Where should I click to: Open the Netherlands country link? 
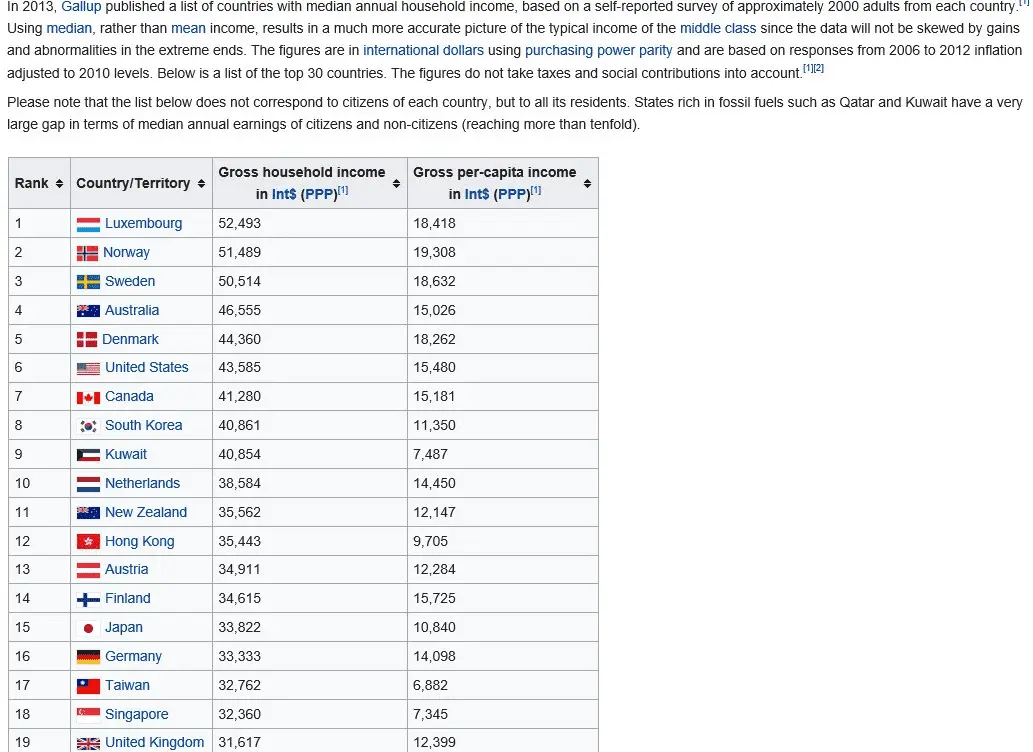(142, 484)
